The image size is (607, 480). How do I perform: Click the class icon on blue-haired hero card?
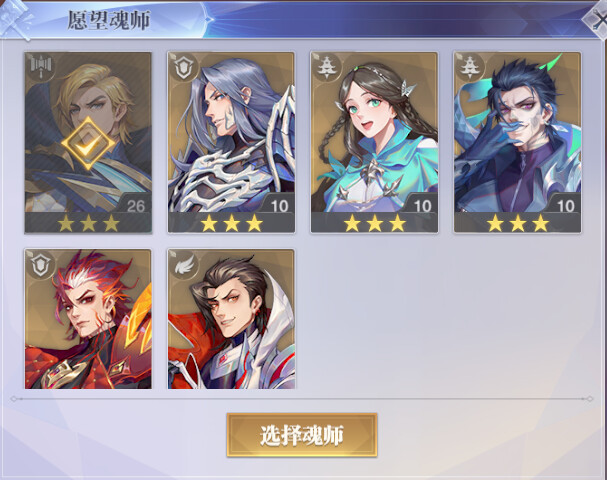click(470, 68)
